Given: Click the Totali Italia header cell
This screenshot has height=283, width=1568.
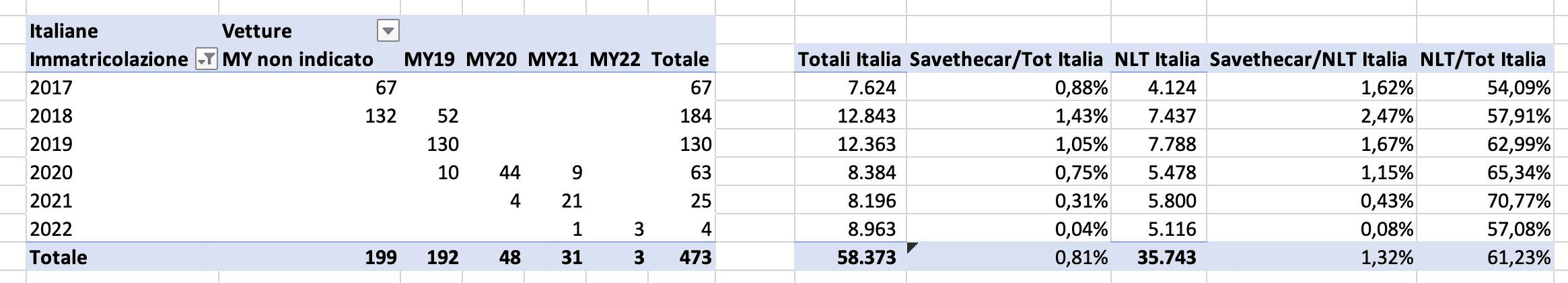Looking at the screenshot, I should 849,59.
